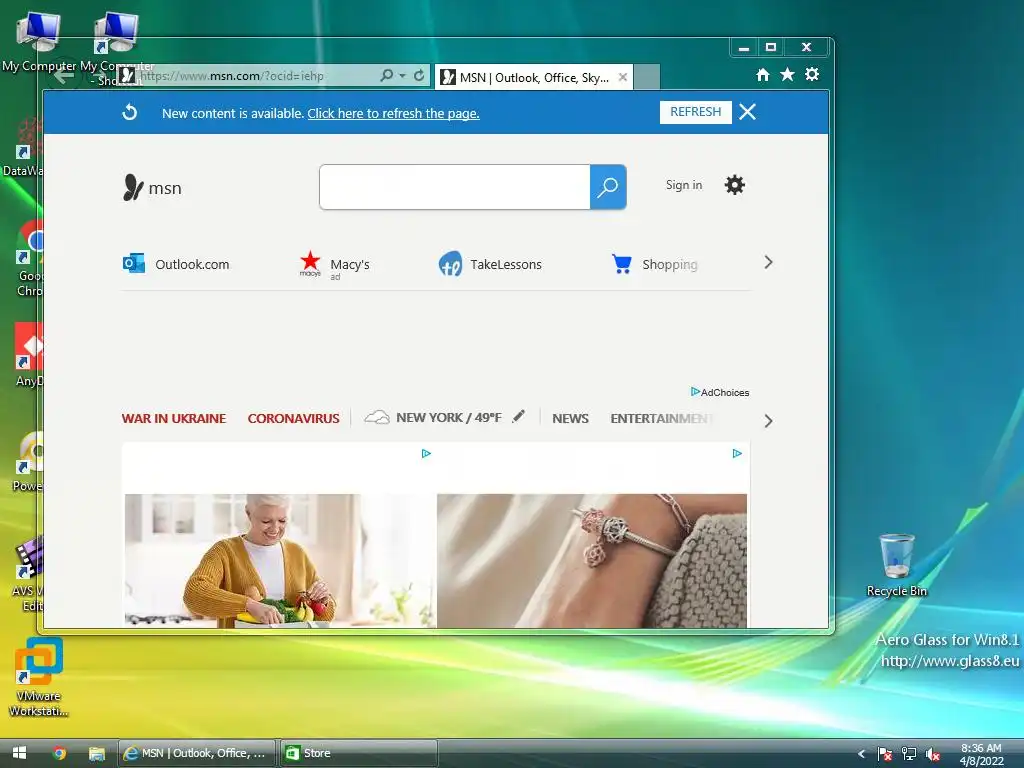Click the msn butterfly logo
This screenshot has width=1024, height=768.
click(x=152, y=188)
